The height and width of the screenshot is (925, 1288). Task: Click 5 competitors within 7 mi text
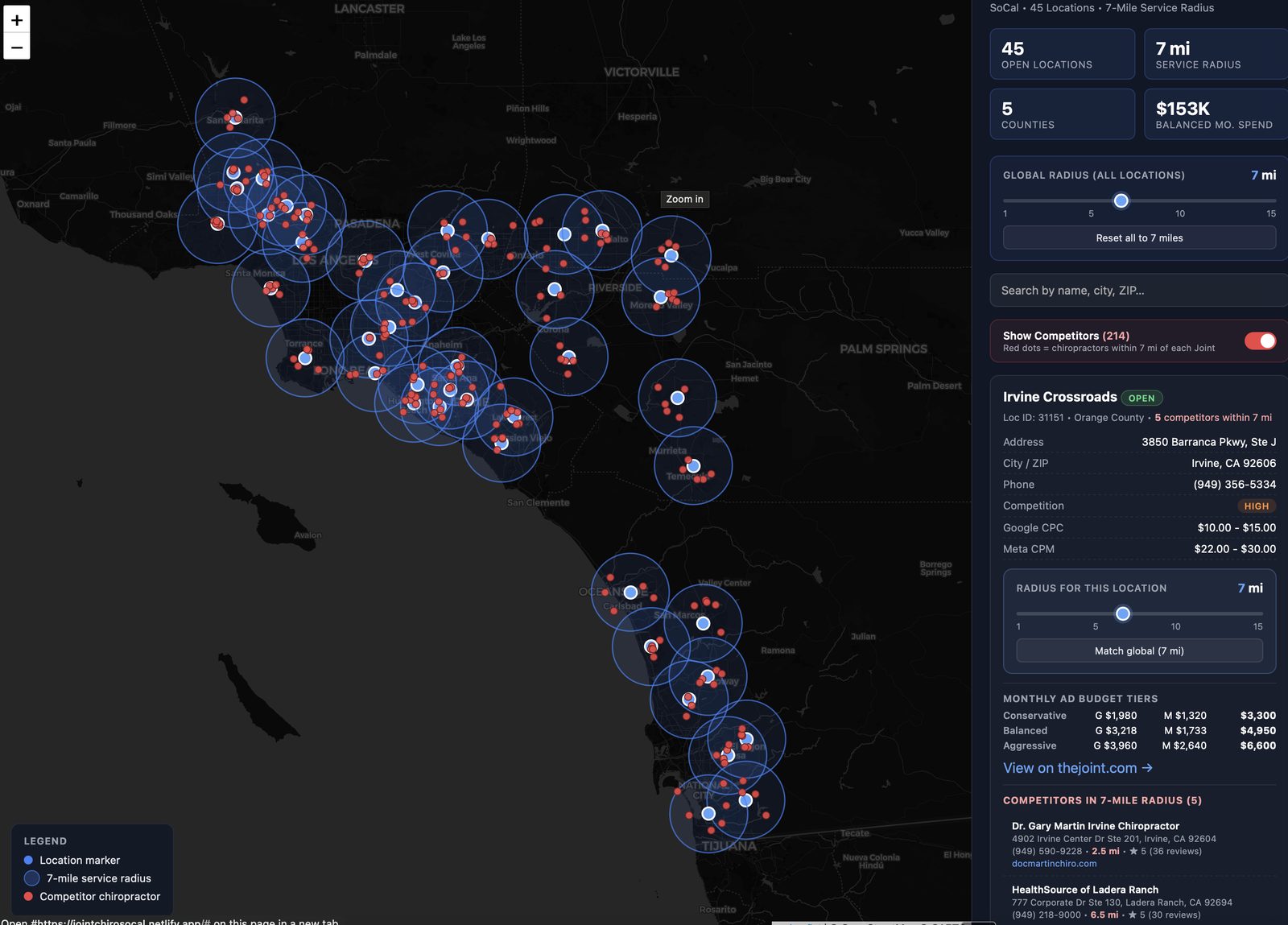coord(1213,418)
